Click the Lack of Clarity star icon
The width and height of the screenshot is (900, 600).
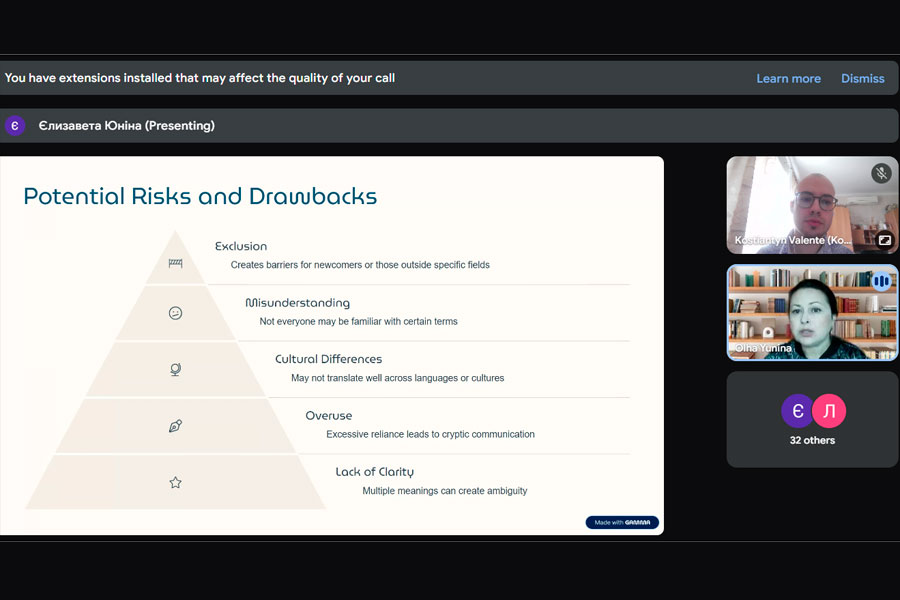tap(176, 482)
